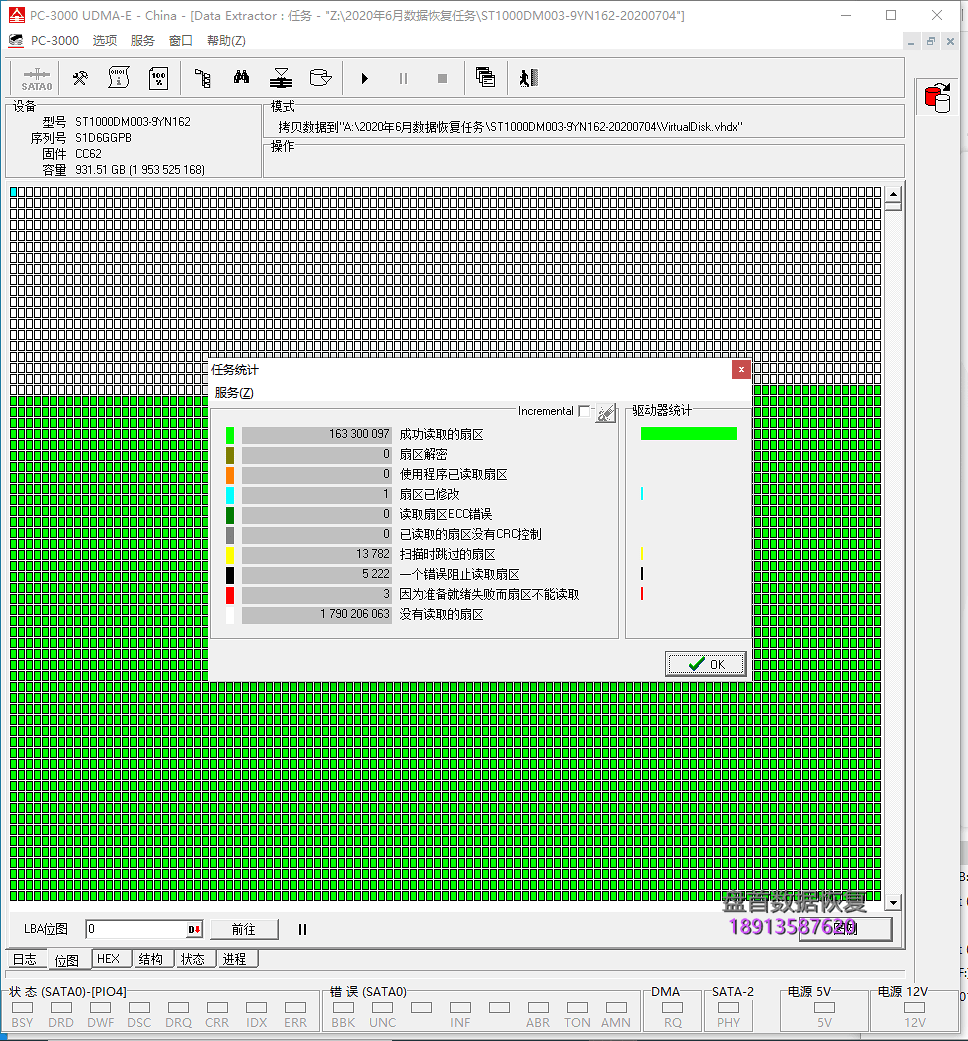Image resolution: width=968 pixels, height=1041 pixels.
Task: Click the running man exit icon
Action: 528,78
